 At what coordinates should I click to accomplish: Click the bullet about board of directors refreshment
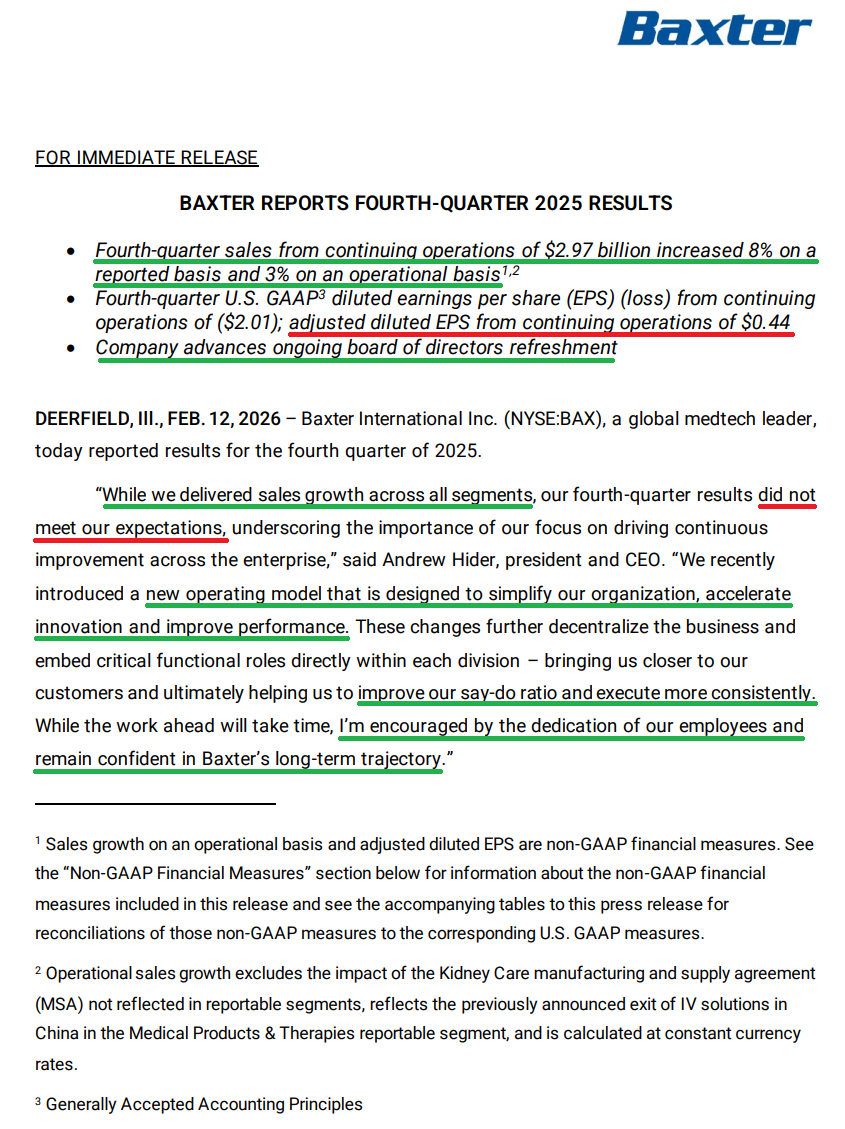click(x=356, y=348)
